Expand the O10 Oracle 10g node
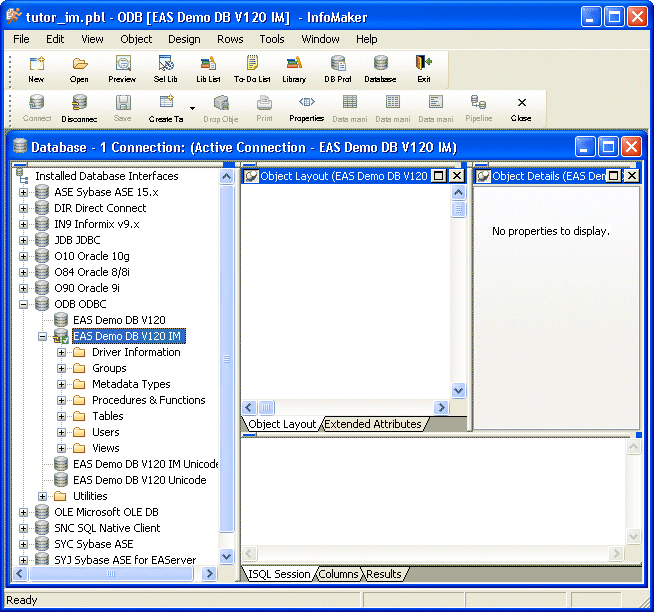 (x=23, y=256)
